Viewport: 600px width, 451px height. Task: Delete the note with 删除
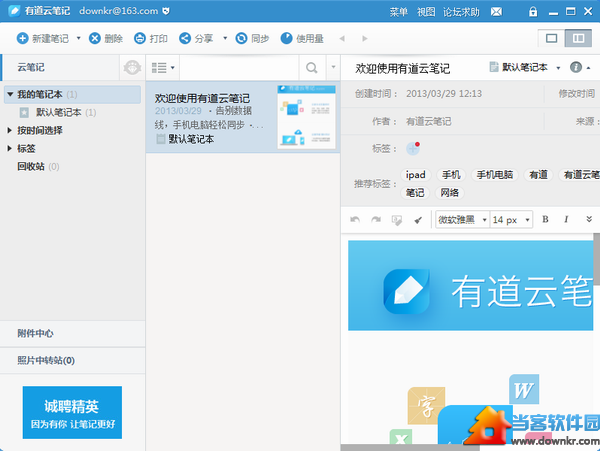coord(106,38)
